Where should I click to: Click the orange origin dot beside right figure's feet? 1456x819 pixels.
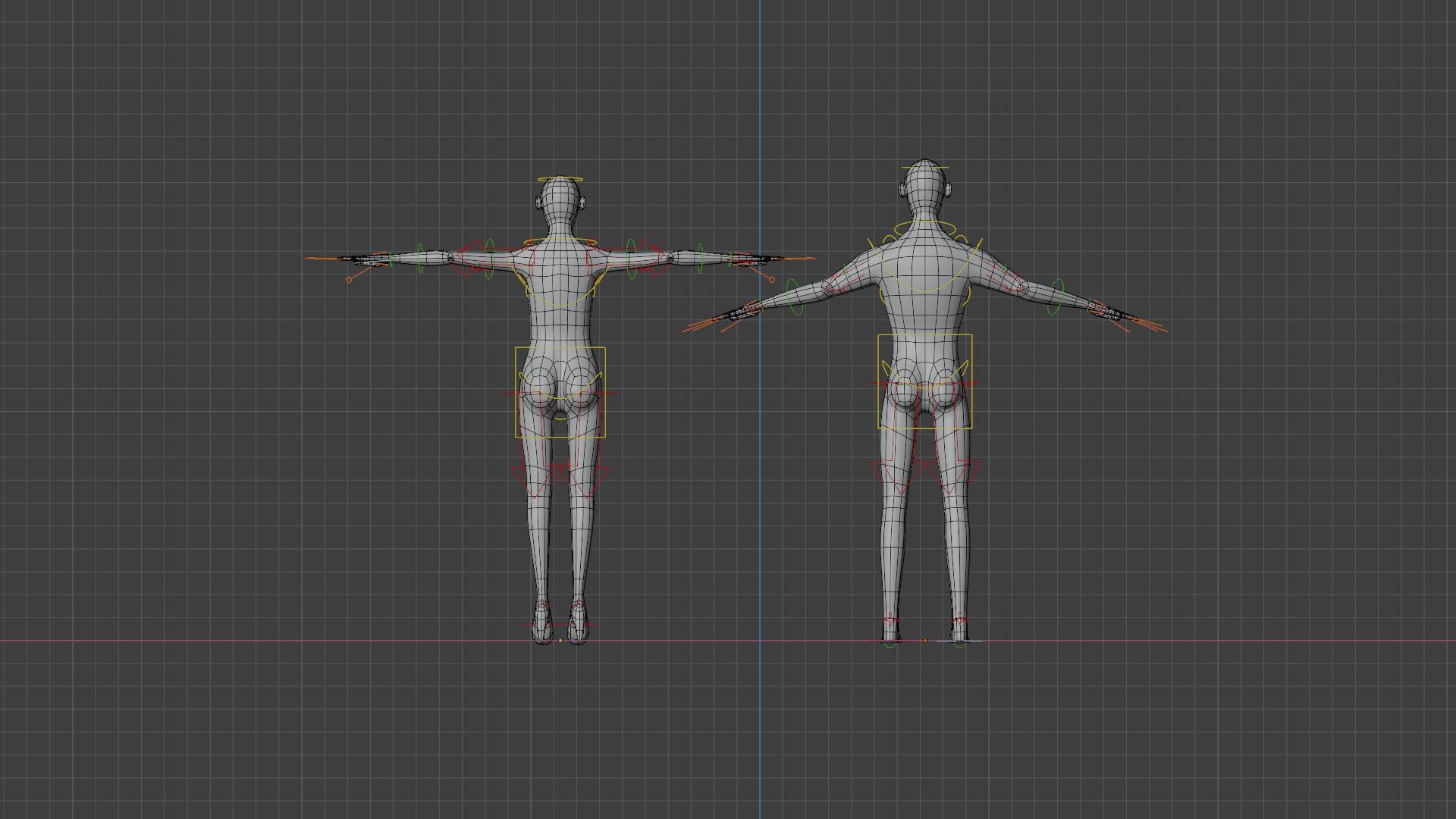click(925, 641)
